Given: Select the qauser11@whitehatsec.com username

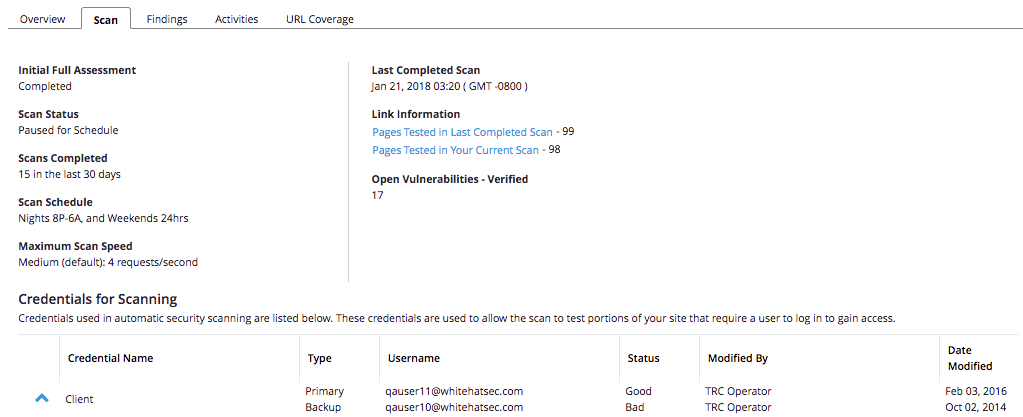Looking at the screenshot, I should click(x=453, y=391).
